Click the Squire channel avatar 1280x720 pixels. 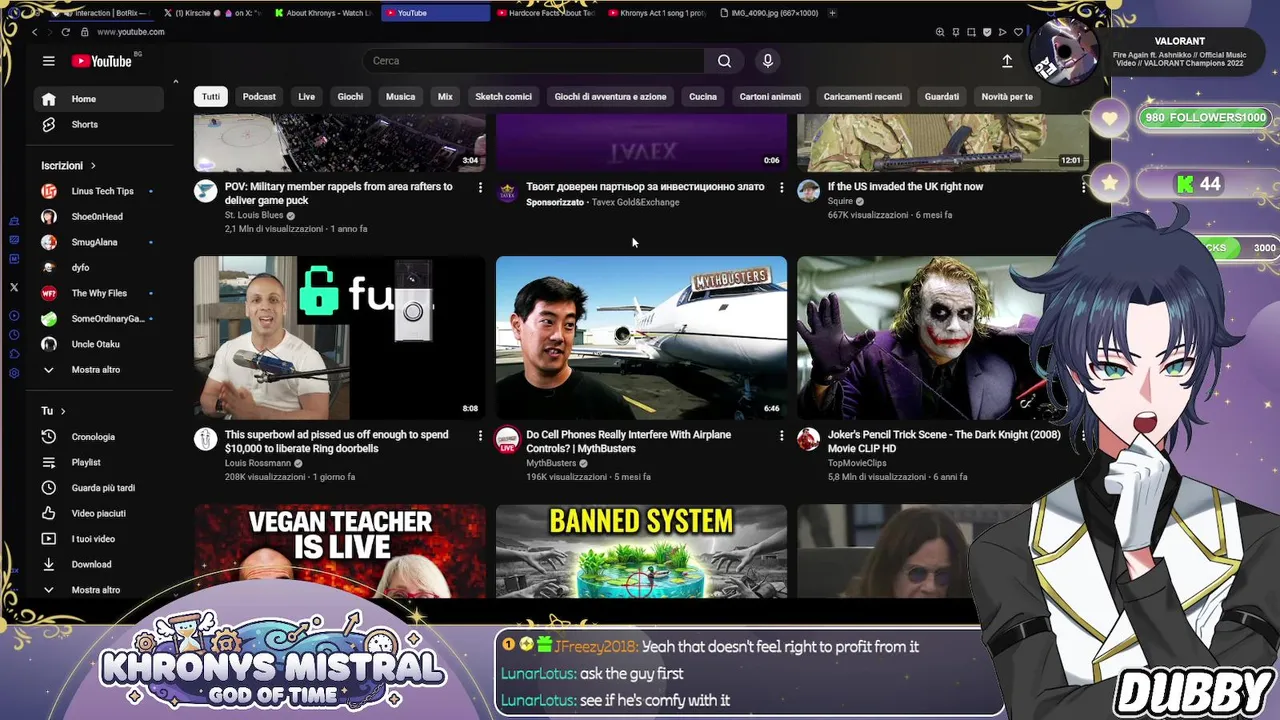coord(808,191)
